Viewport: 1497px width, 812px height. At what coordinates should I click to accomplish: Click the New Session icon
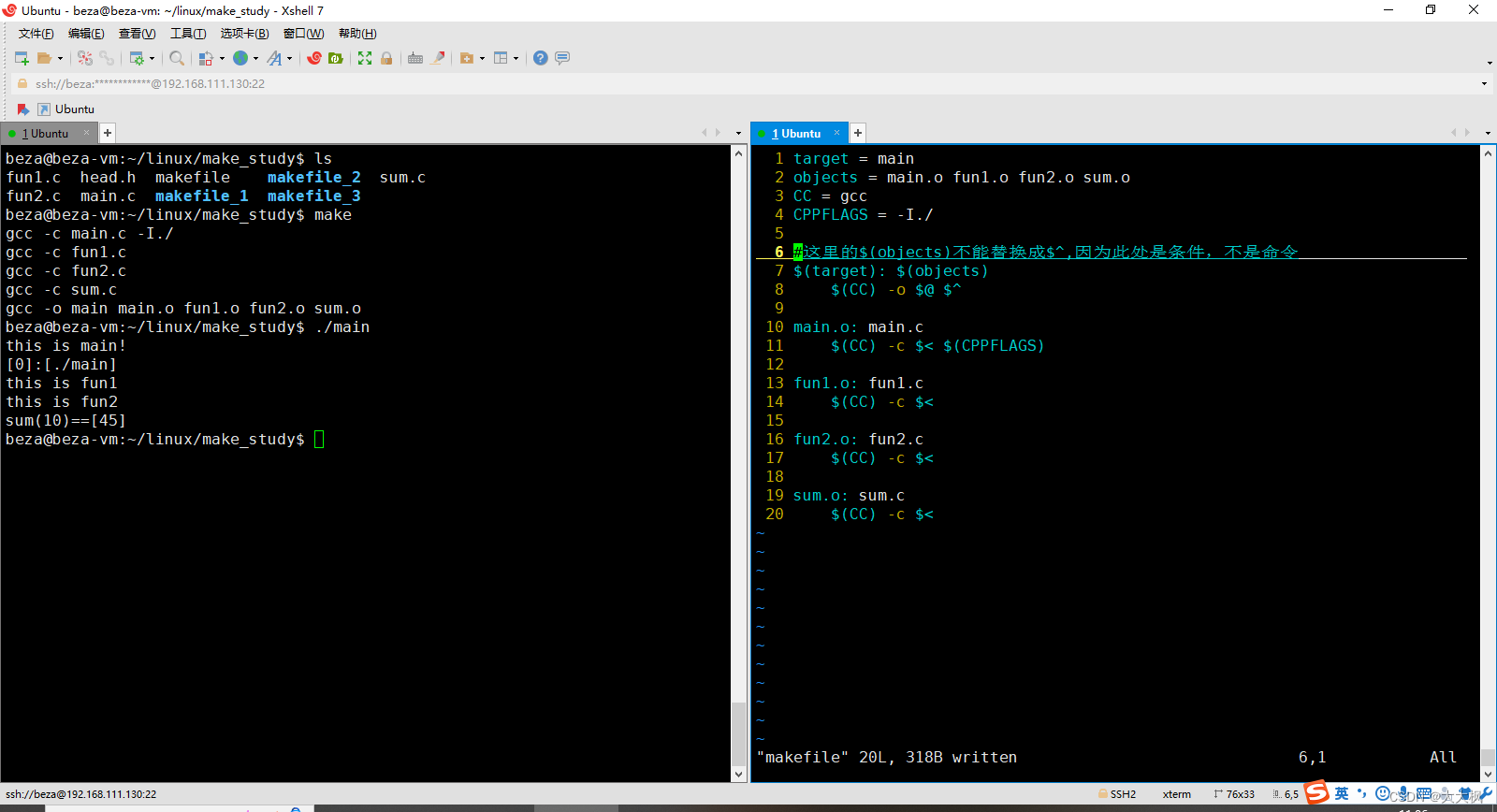tap(22, 58)
